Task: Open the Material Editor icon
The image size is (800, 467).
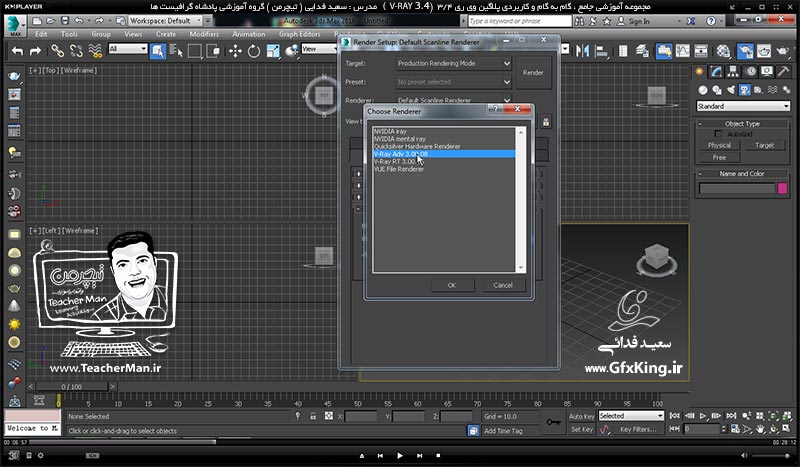Action: tap(723, 51)
